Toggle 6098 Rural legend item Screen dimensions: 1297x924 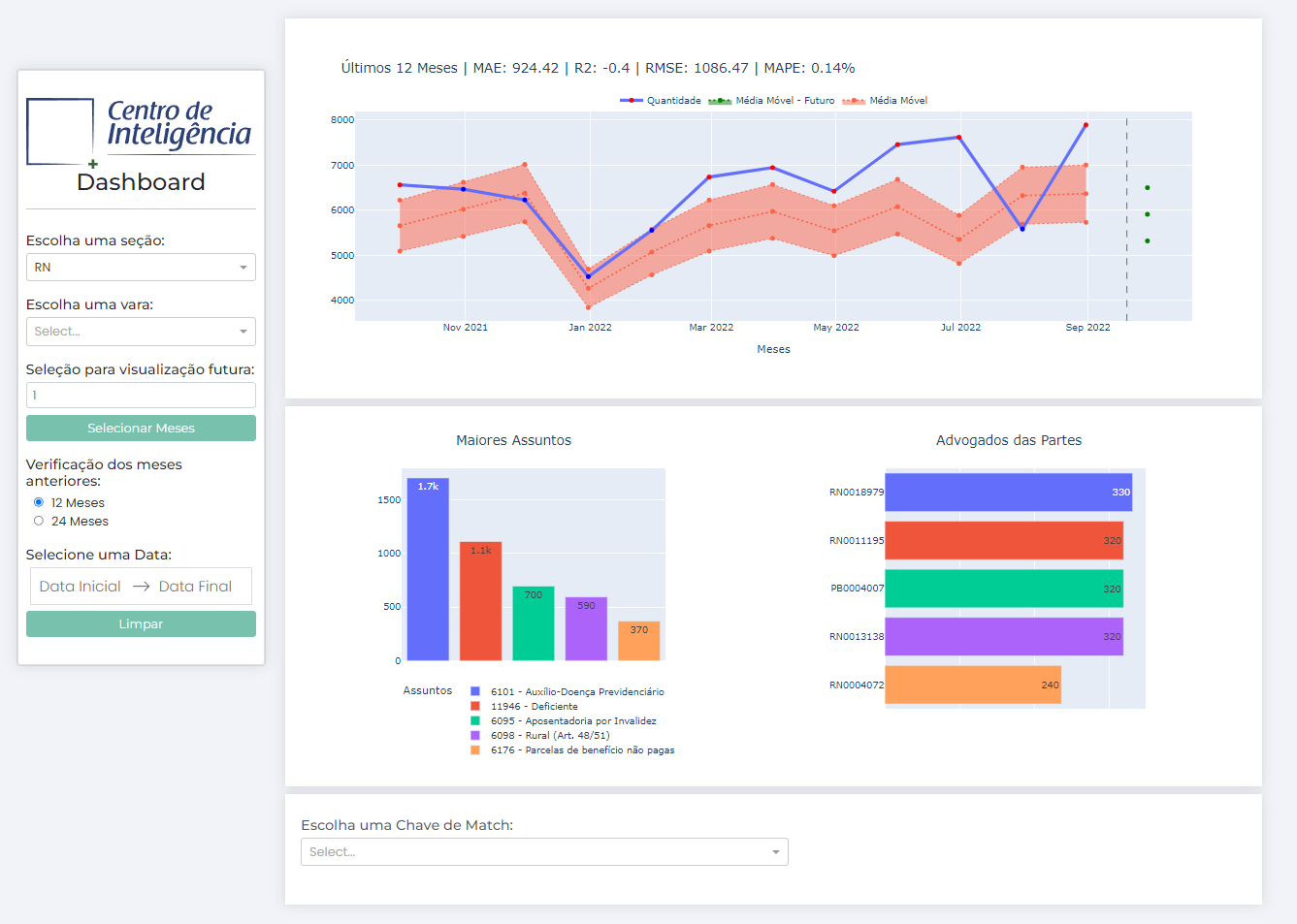tap(540, 736)
